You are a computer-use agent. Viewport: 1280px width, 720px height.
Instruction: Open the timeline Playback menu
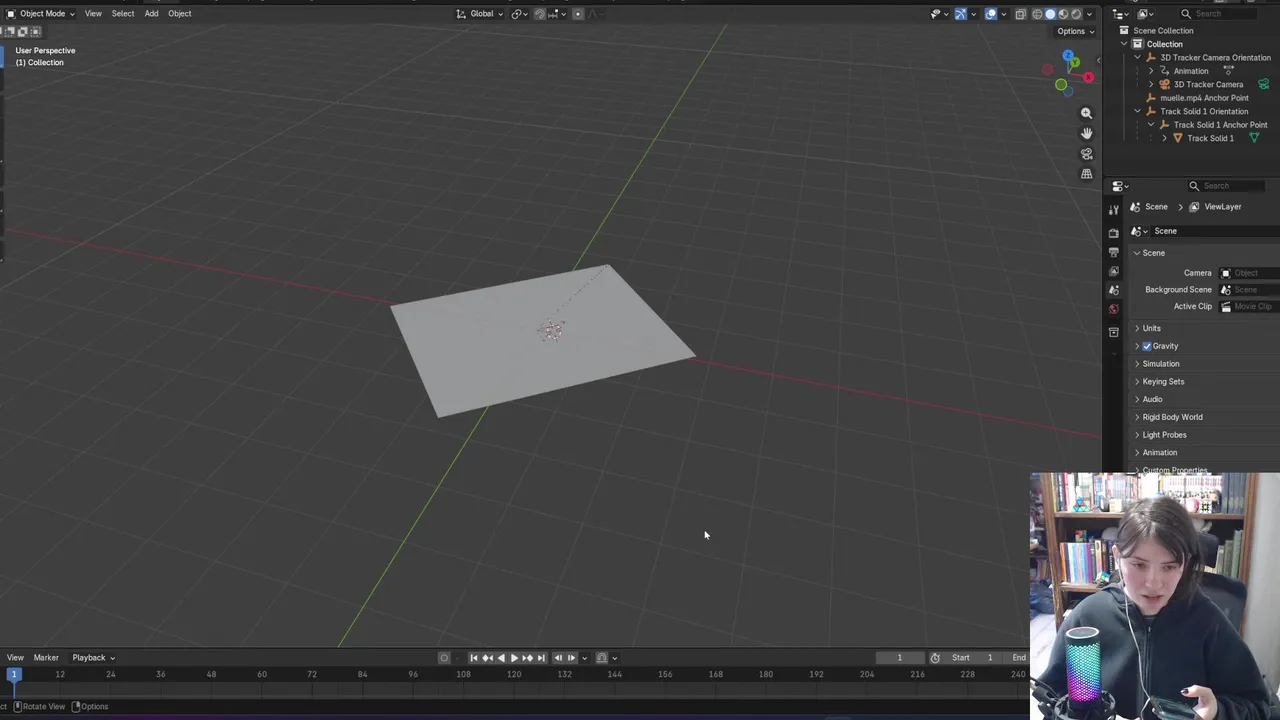93,658
